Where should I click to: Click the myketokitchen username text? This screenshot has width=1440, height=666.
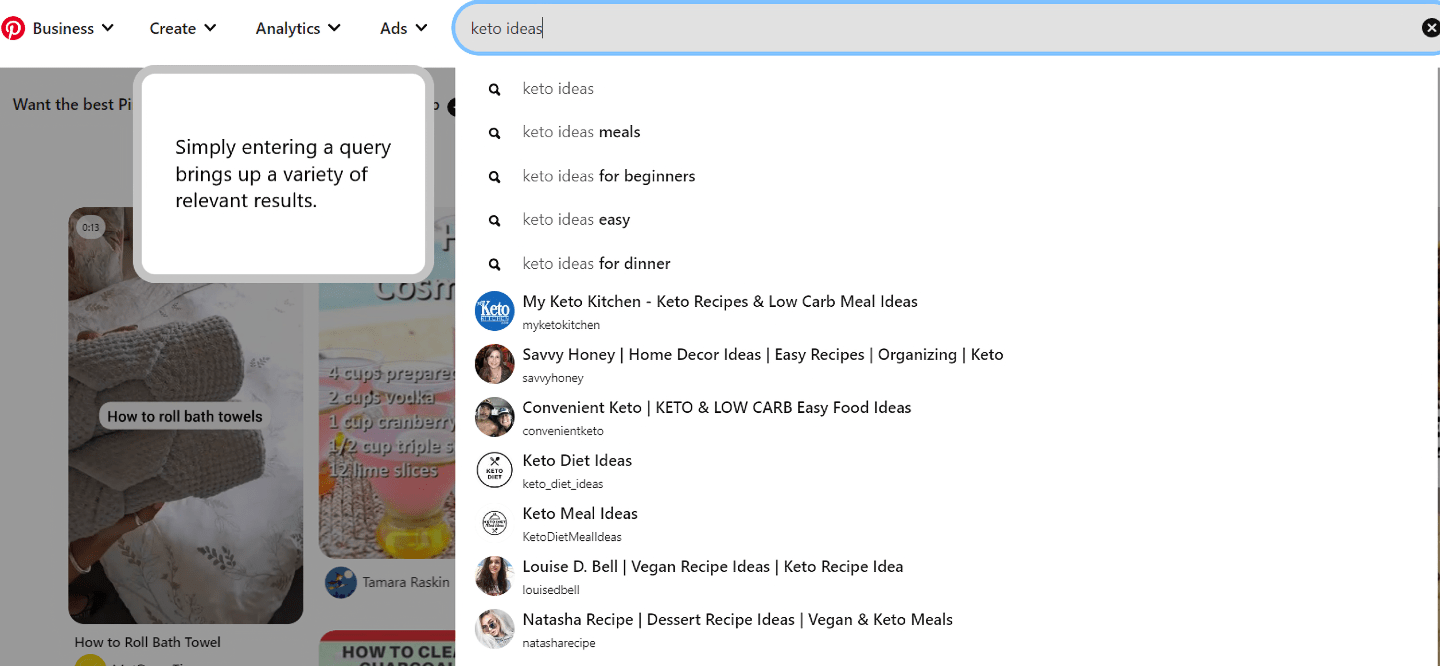[561, 325]
